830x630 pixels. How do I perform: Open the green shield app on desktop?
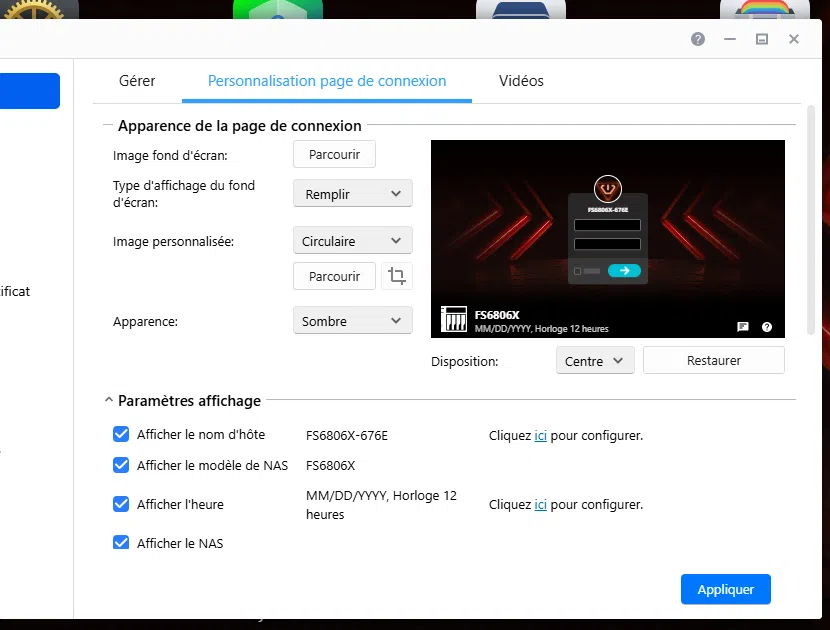click(278, 9)
